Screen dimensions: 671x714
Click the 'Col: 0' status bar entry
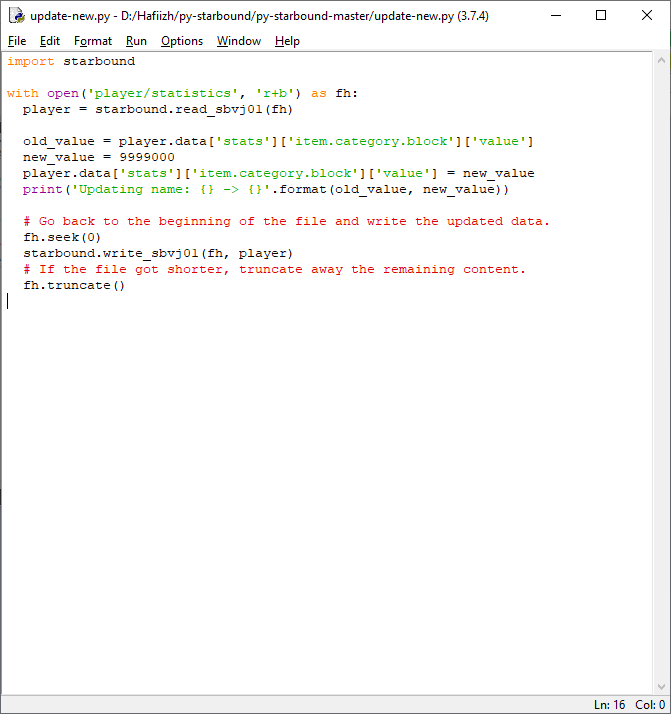[x=650, y=705]
